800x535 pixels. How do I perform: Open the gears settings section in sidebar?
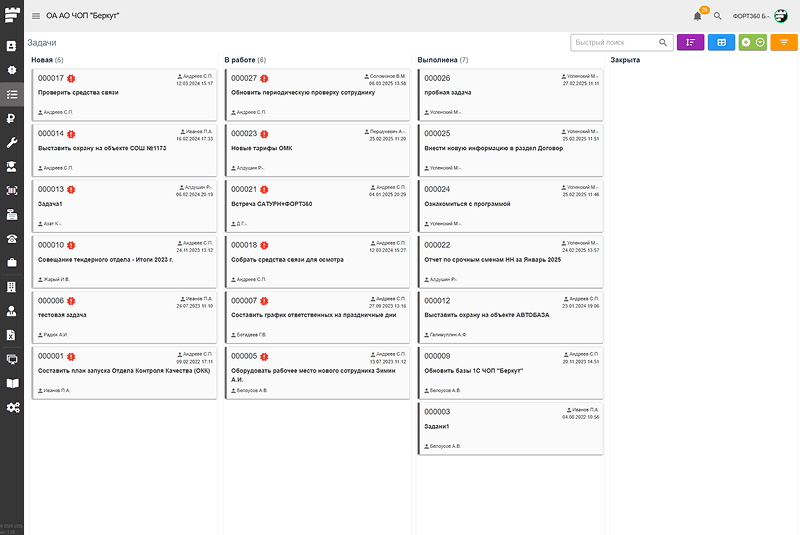coord(12,407)
